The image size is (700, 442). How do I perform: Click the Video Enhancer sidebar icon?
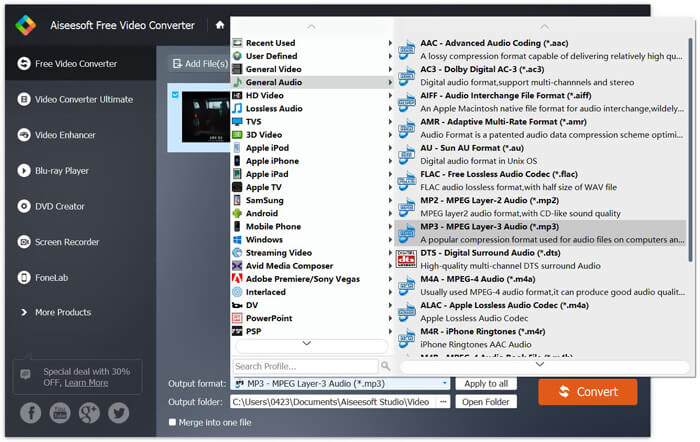coord(24,135)
